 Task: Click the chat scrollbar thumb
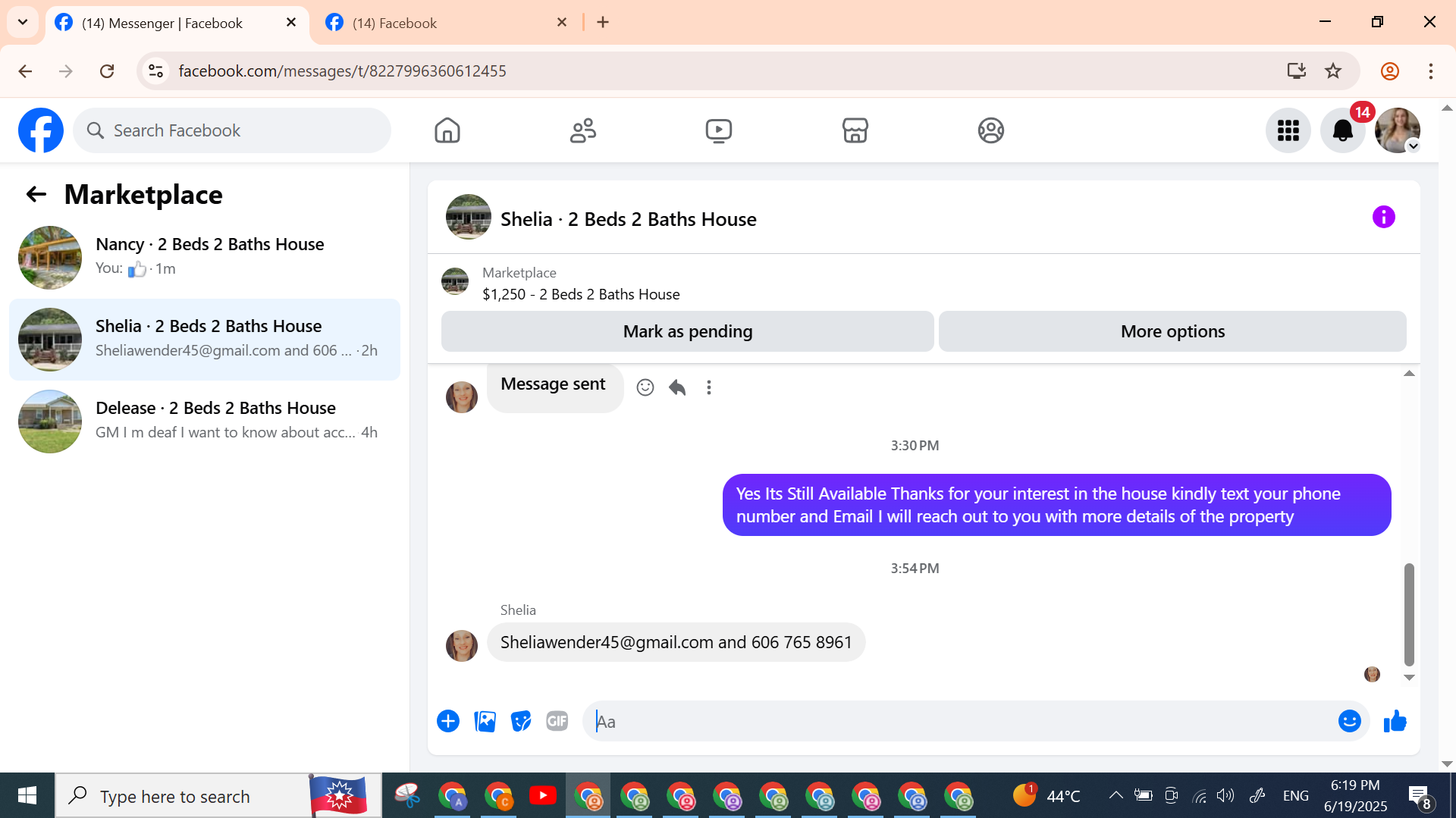tap(1409, 614)
